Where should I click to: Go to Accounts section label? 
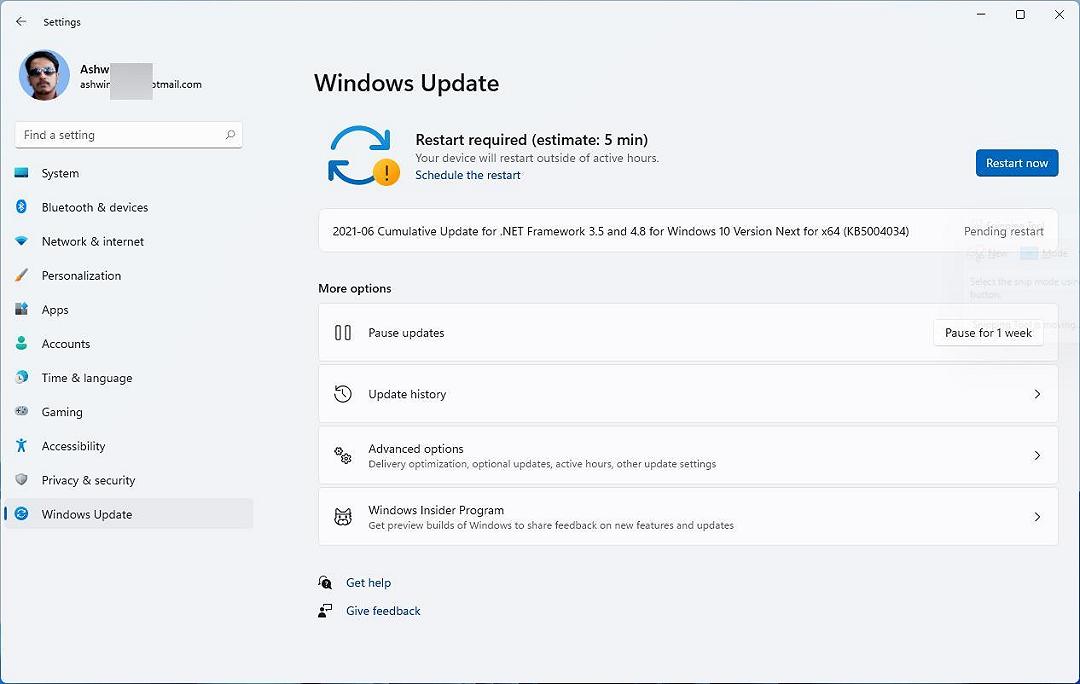[x=65, y=344]
